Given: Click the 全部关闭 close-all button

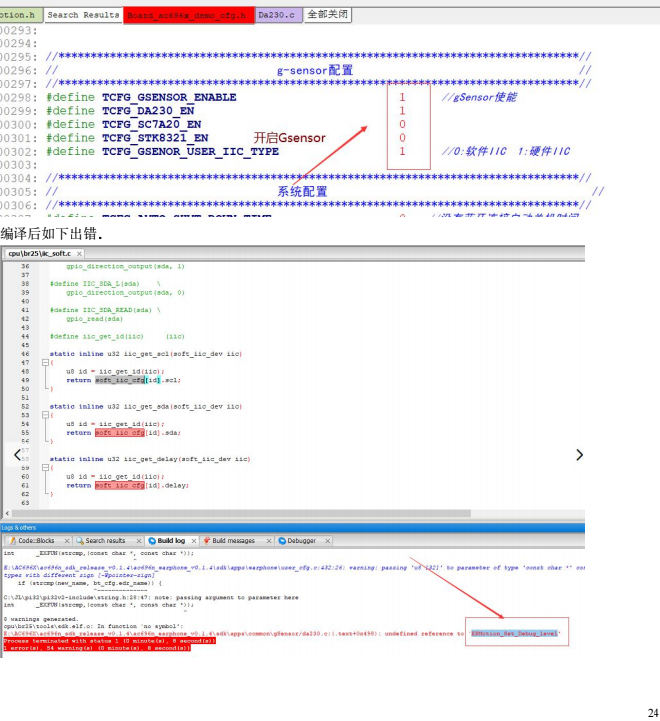Looking at the screenshot, I should click(327, 14).
